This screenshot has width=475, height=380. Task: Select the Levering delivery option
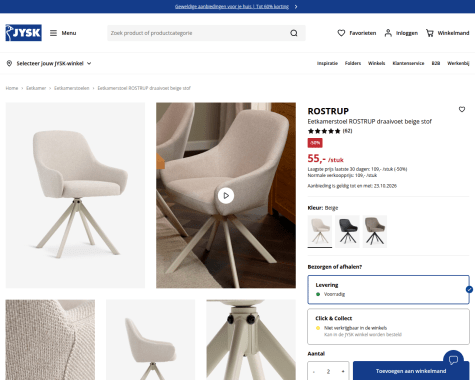[x=388, y=290]
